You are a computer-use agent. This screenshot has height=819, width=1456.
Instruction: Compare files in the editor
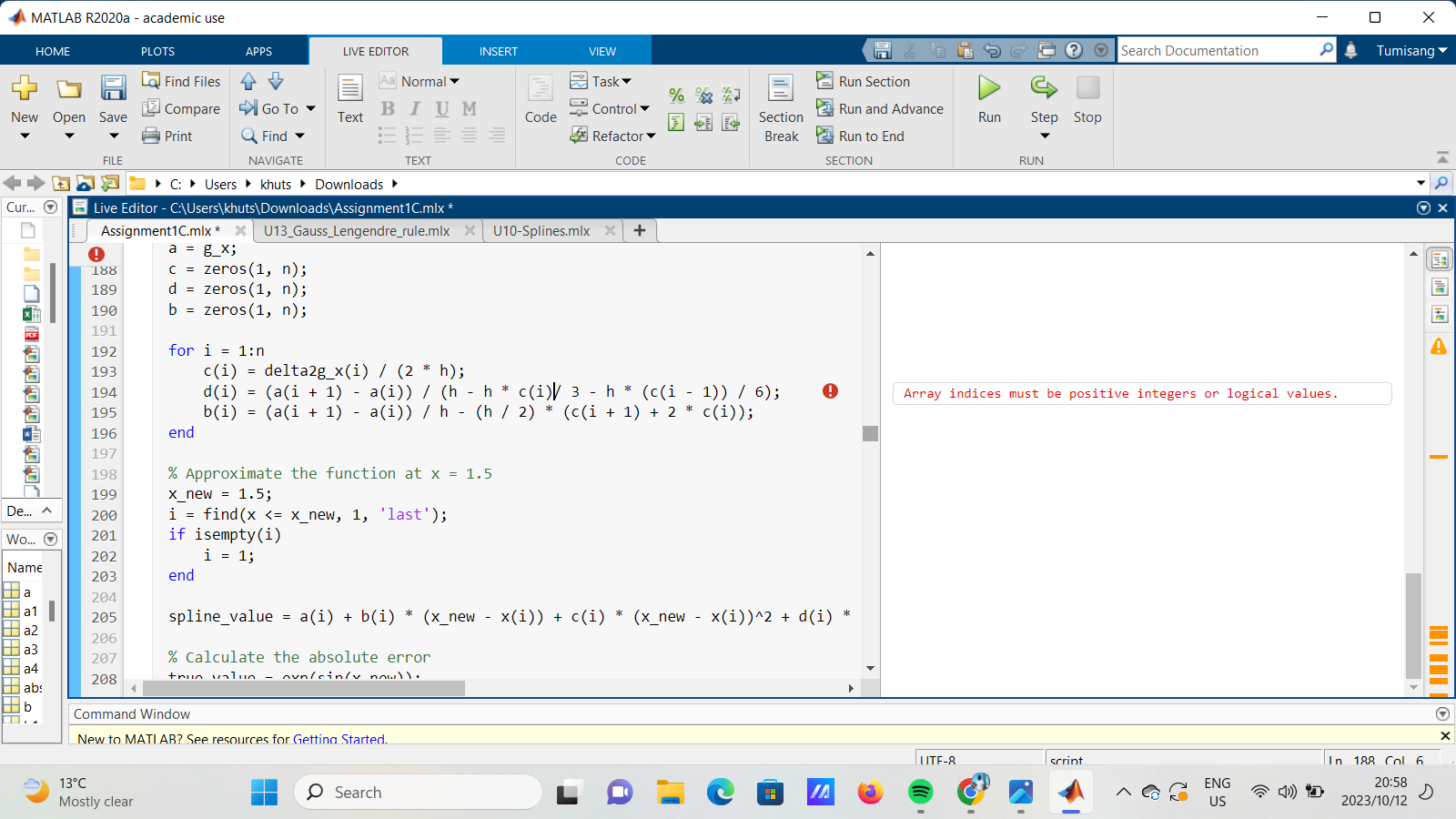182,108
